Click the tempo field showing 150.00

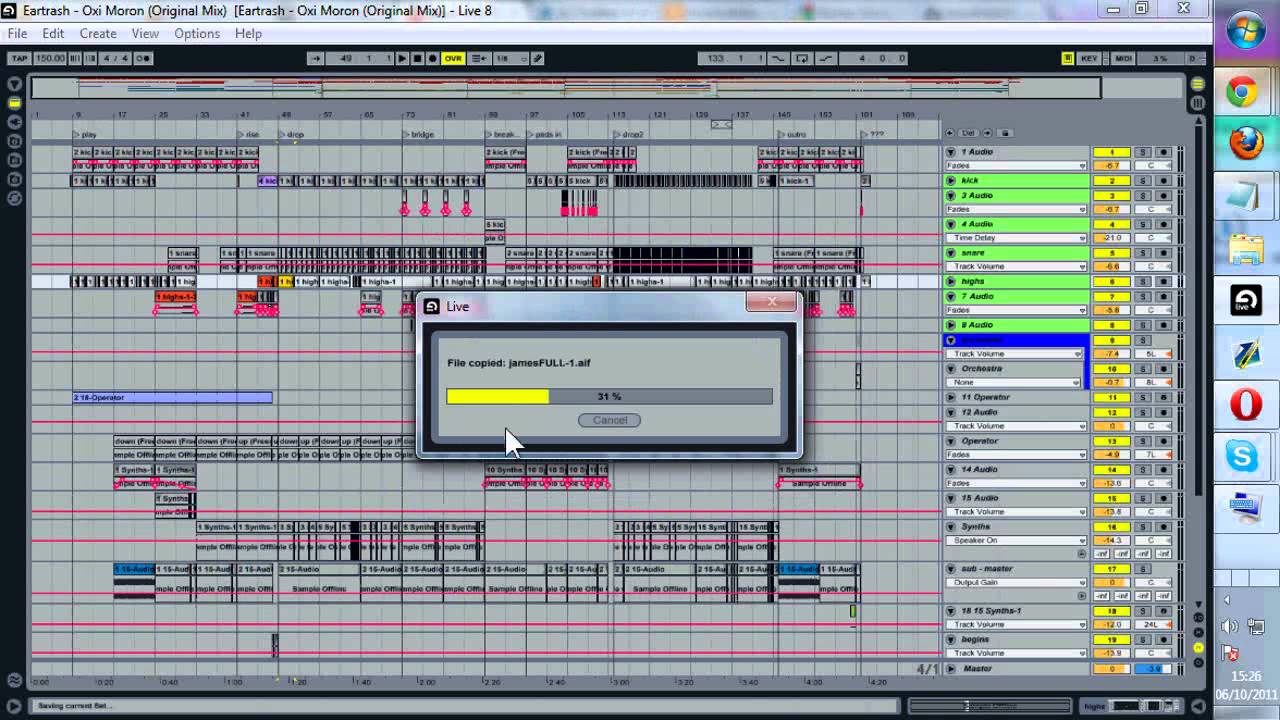49,58
